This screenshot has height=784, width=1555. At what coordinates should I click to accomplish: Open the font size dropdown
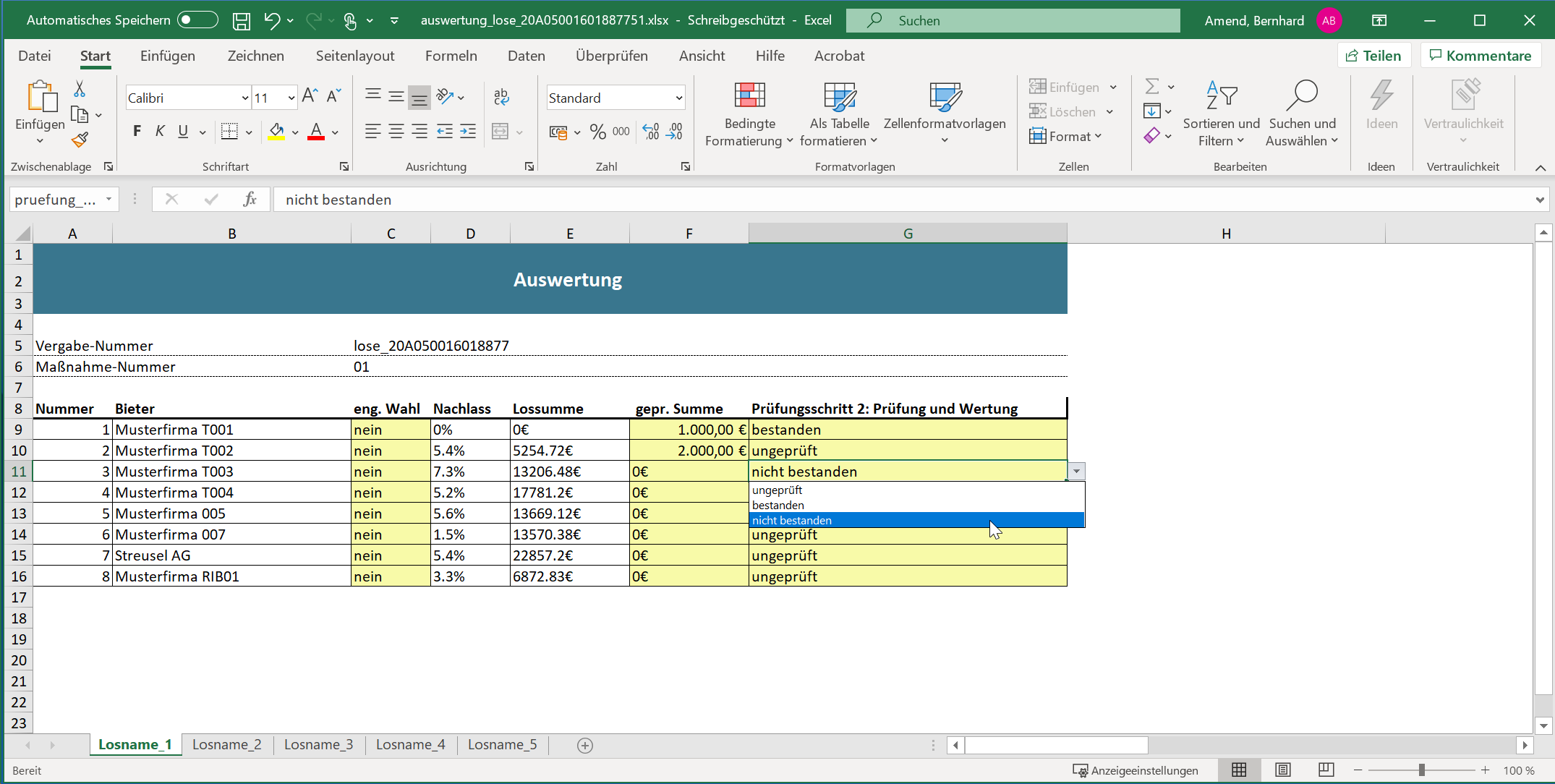pos(291,98)
